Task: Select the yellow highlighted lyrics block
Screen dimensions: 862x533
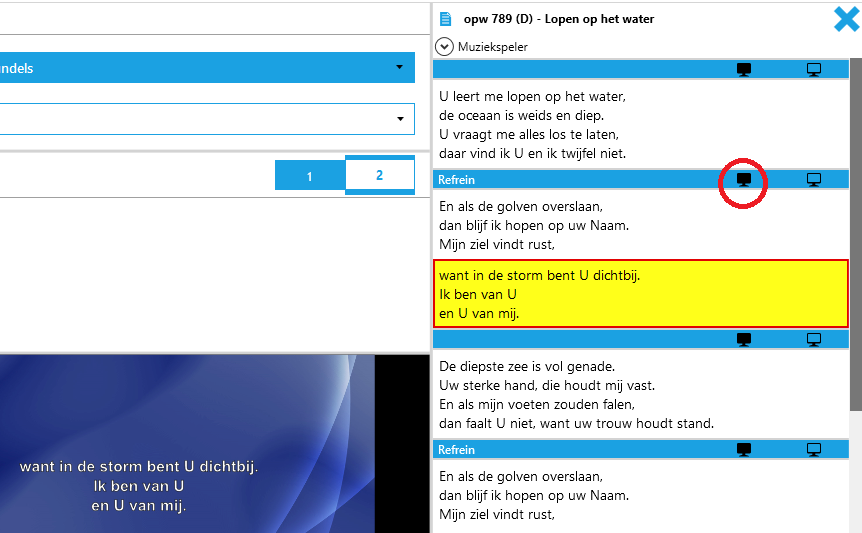Action: click(641, 294)
